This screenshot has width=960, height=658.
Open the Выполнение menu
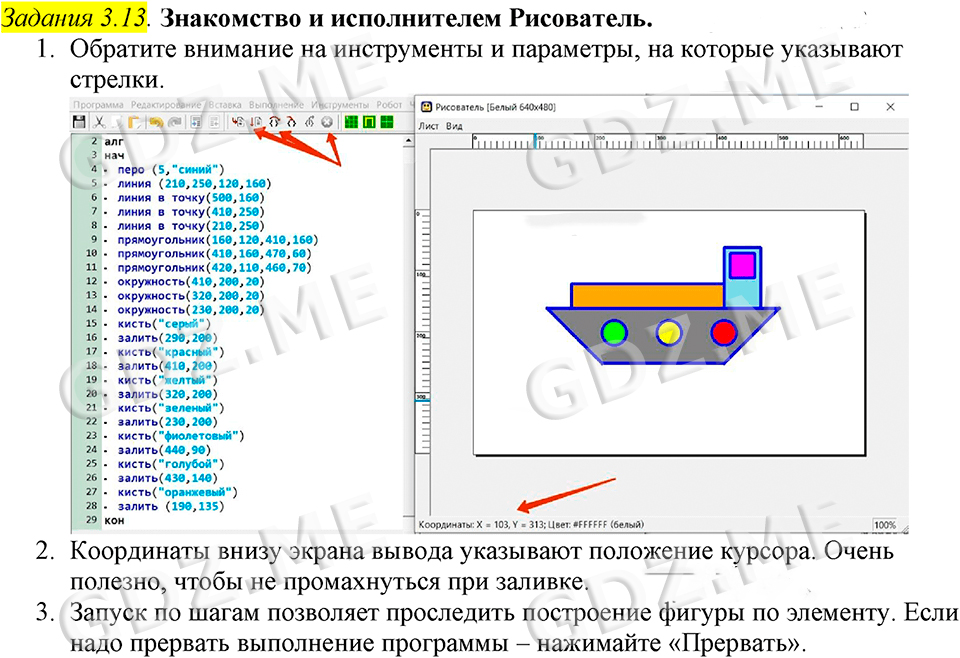click(x=276, y=104)
